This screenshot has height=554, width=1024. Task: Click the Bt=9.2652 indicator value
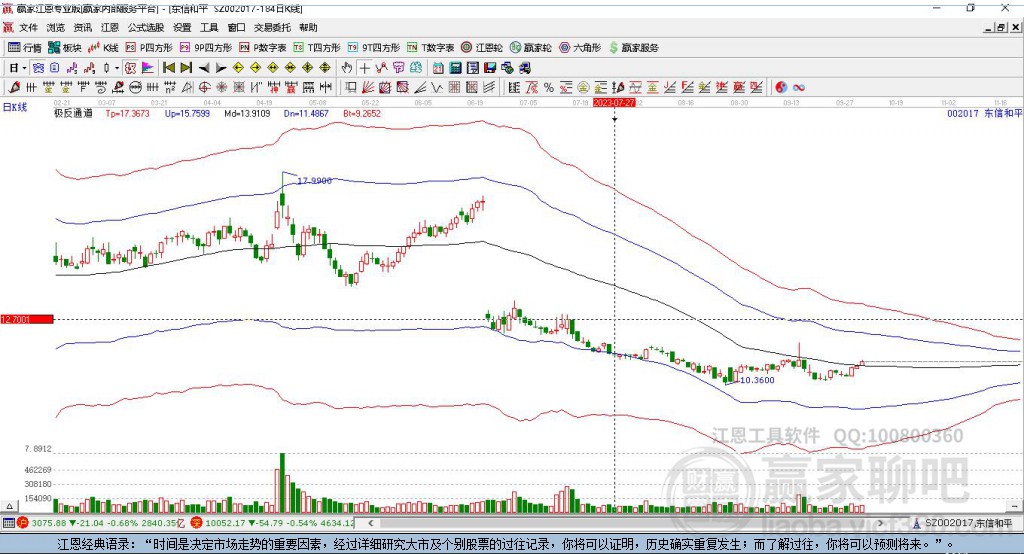[x=362, y=113]
